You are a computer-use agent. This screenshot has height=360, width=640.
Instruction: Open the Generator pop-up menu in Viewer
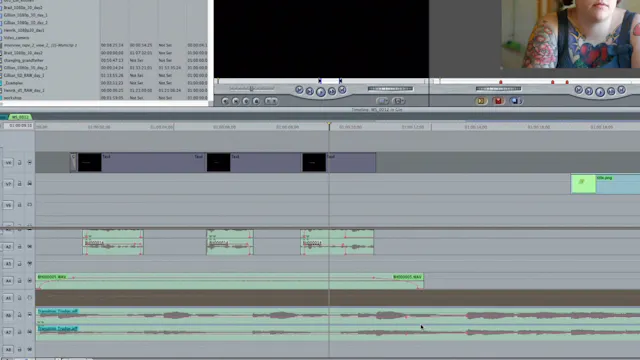click(399, 101)
